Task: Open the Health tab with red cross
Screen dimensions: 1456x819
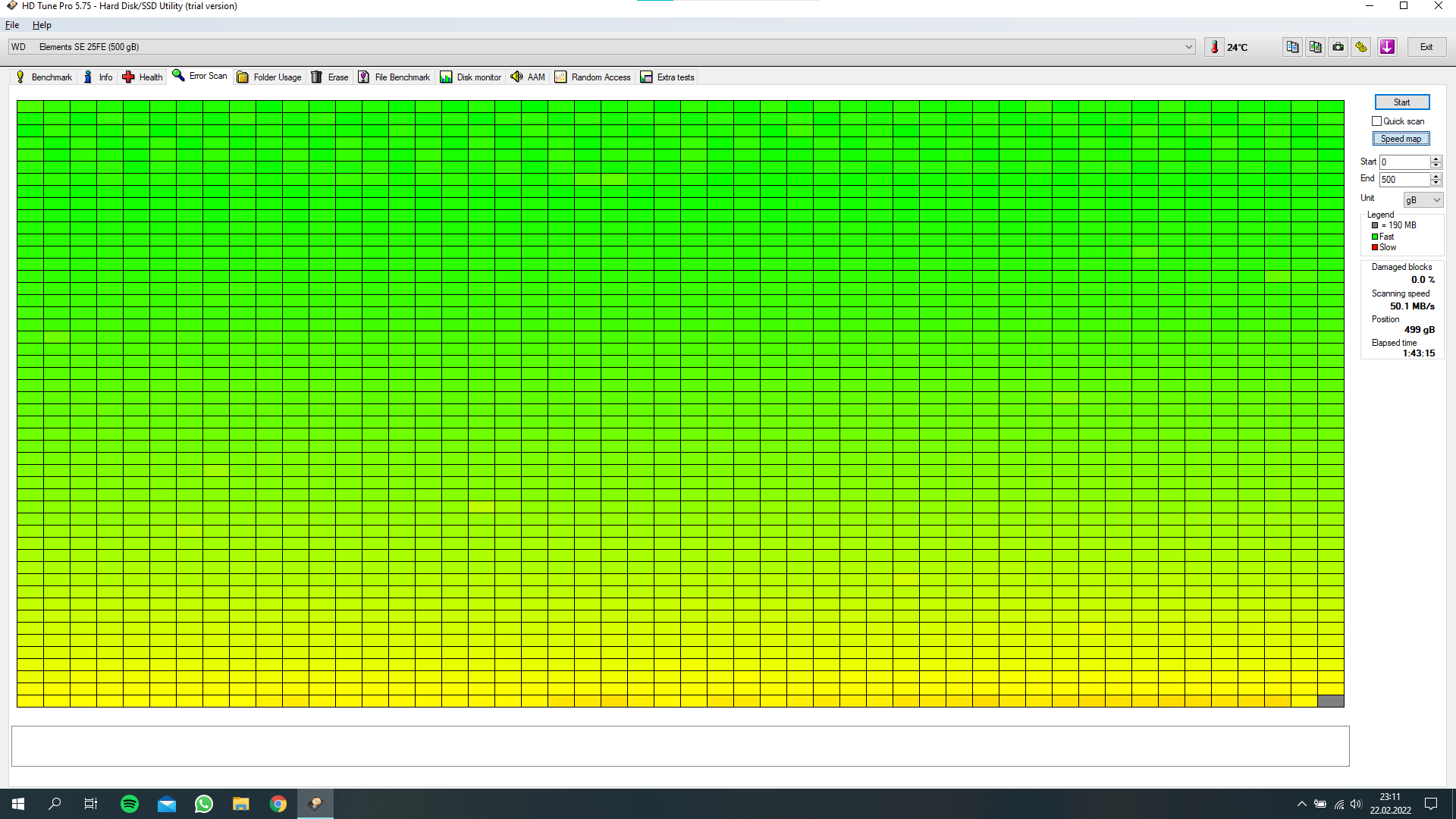Action: click(x=143, y=77)
